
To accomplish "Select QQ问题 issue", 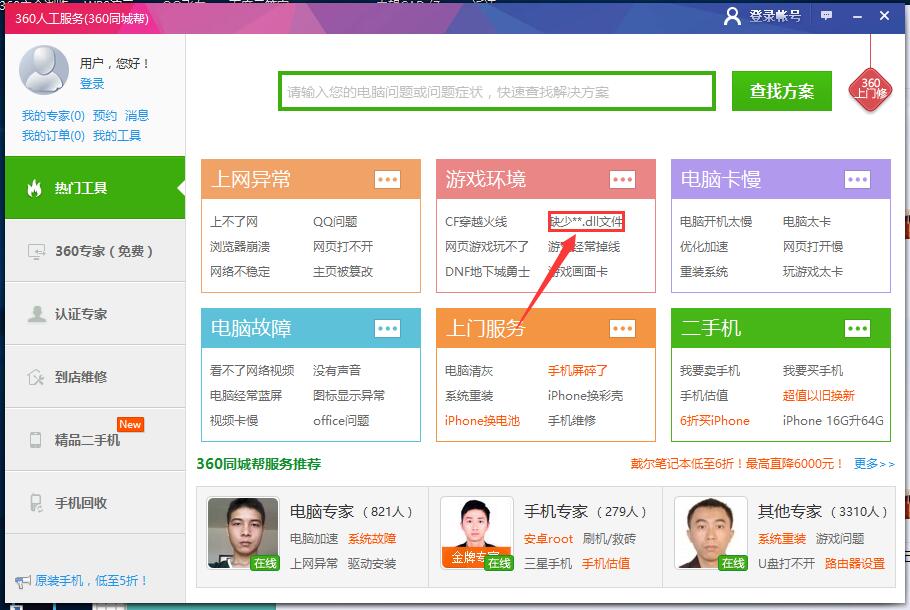I will point(335,222).
